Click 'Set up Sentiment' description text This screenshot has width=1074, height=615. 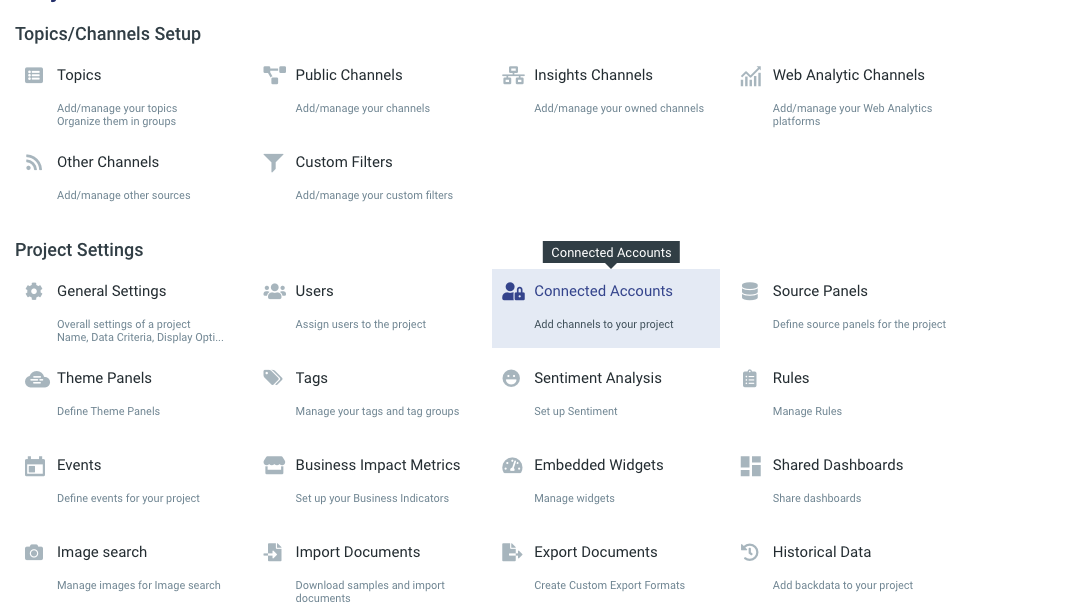(575, 412)
